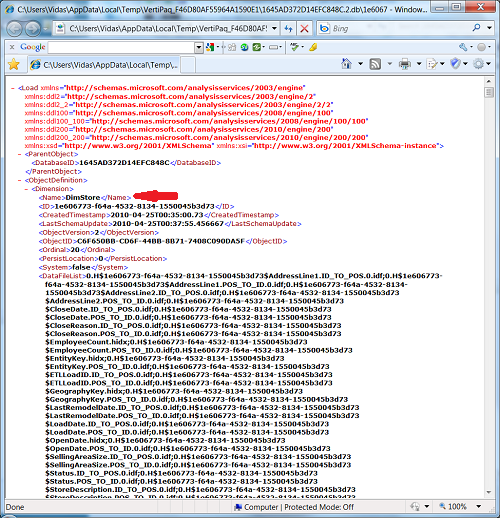
Task: Click the ObjectID value C6F650BB-CD6F-44BB-8B71-7408C090DA5F
Action: point(161,241)
